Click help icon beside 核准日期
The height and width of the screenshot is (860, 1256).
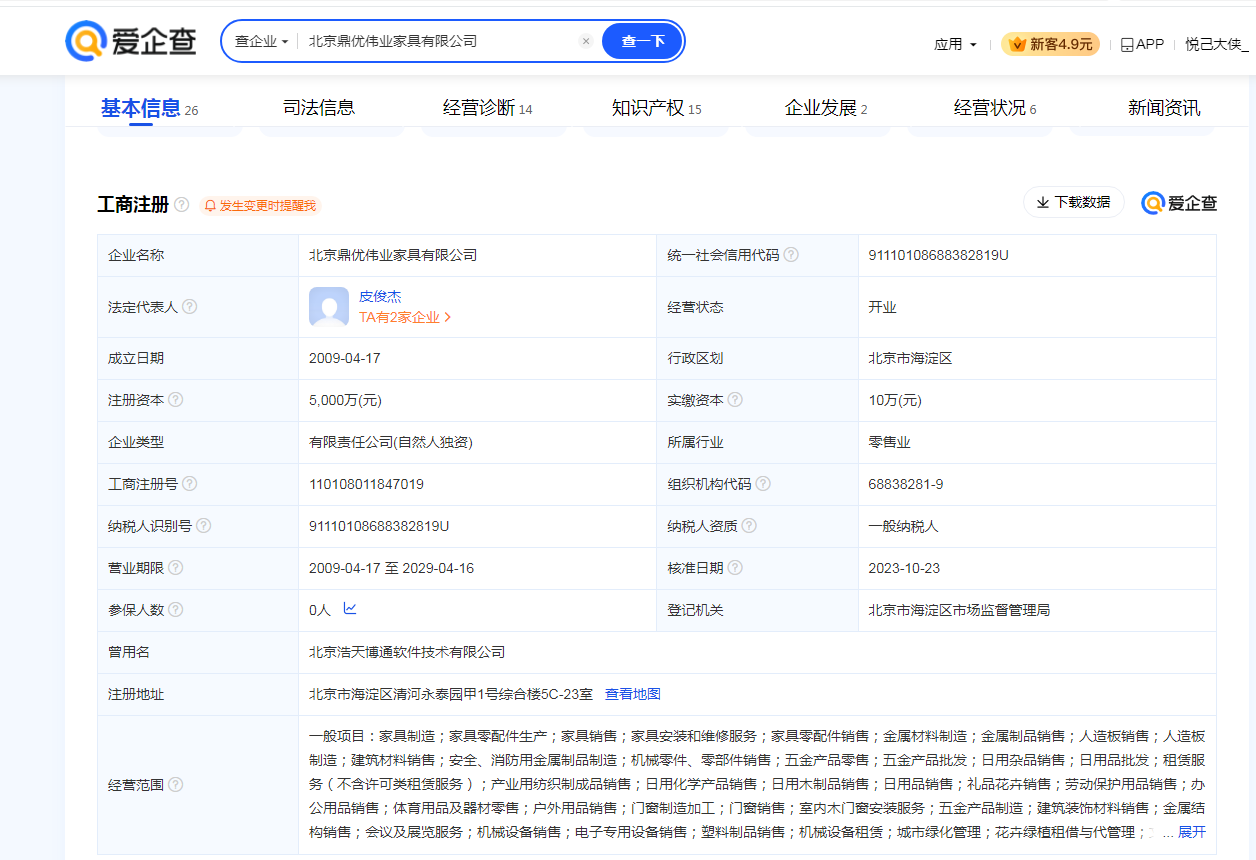735,568
